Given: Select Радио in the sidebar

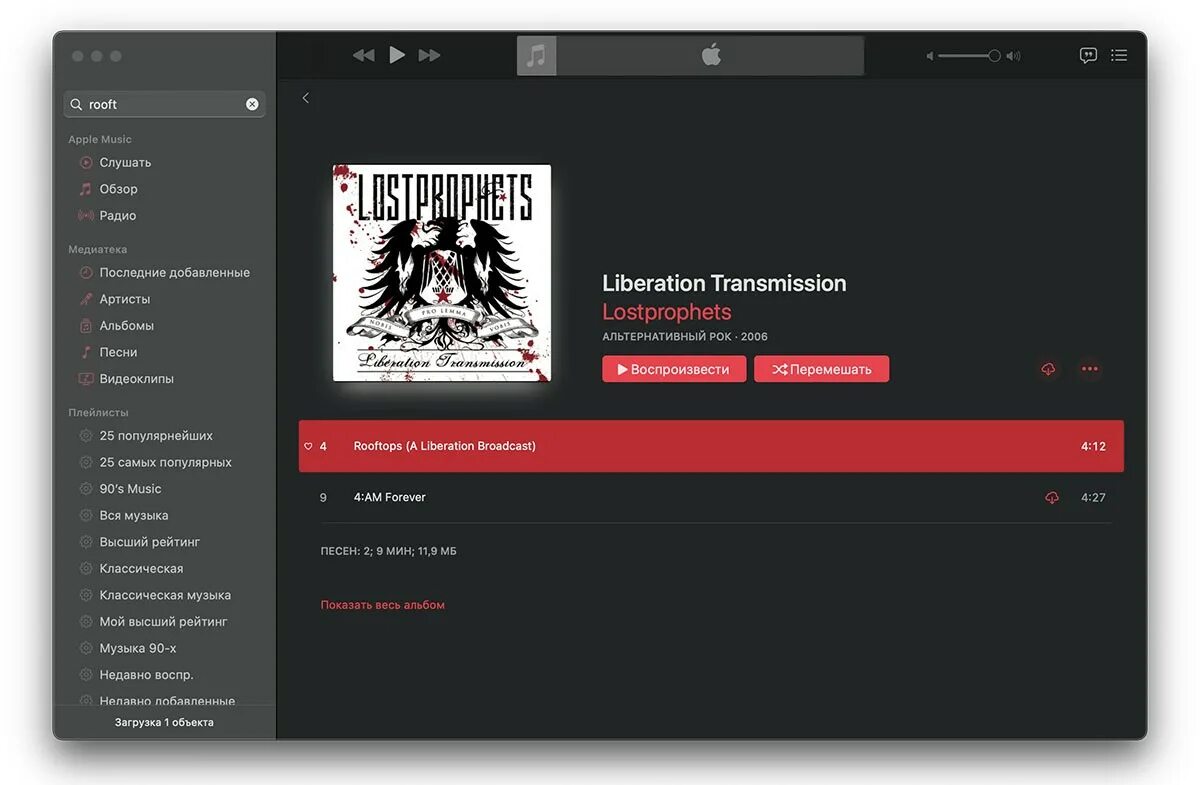Looking at the screenshot, I should [117, 215].
